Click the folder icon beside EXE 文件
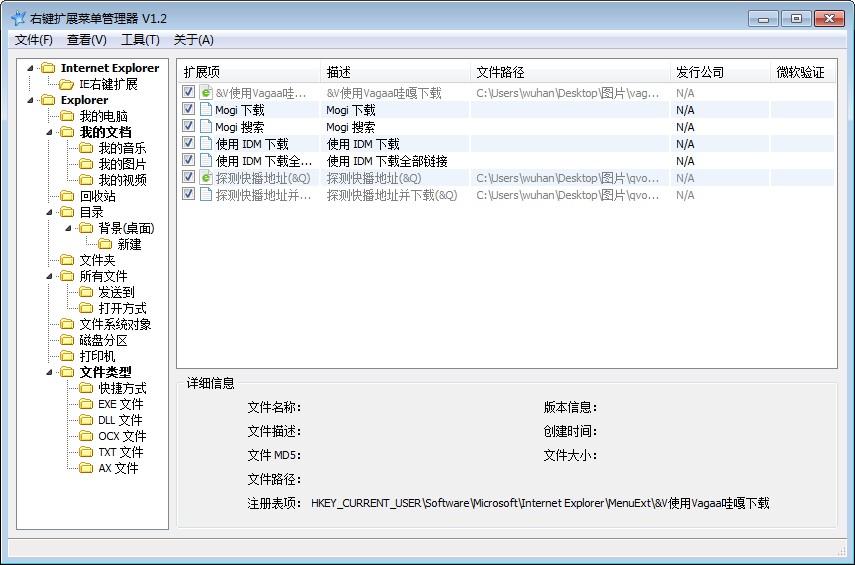This screenshot has width=855, height=565. (x=86, y=404)
